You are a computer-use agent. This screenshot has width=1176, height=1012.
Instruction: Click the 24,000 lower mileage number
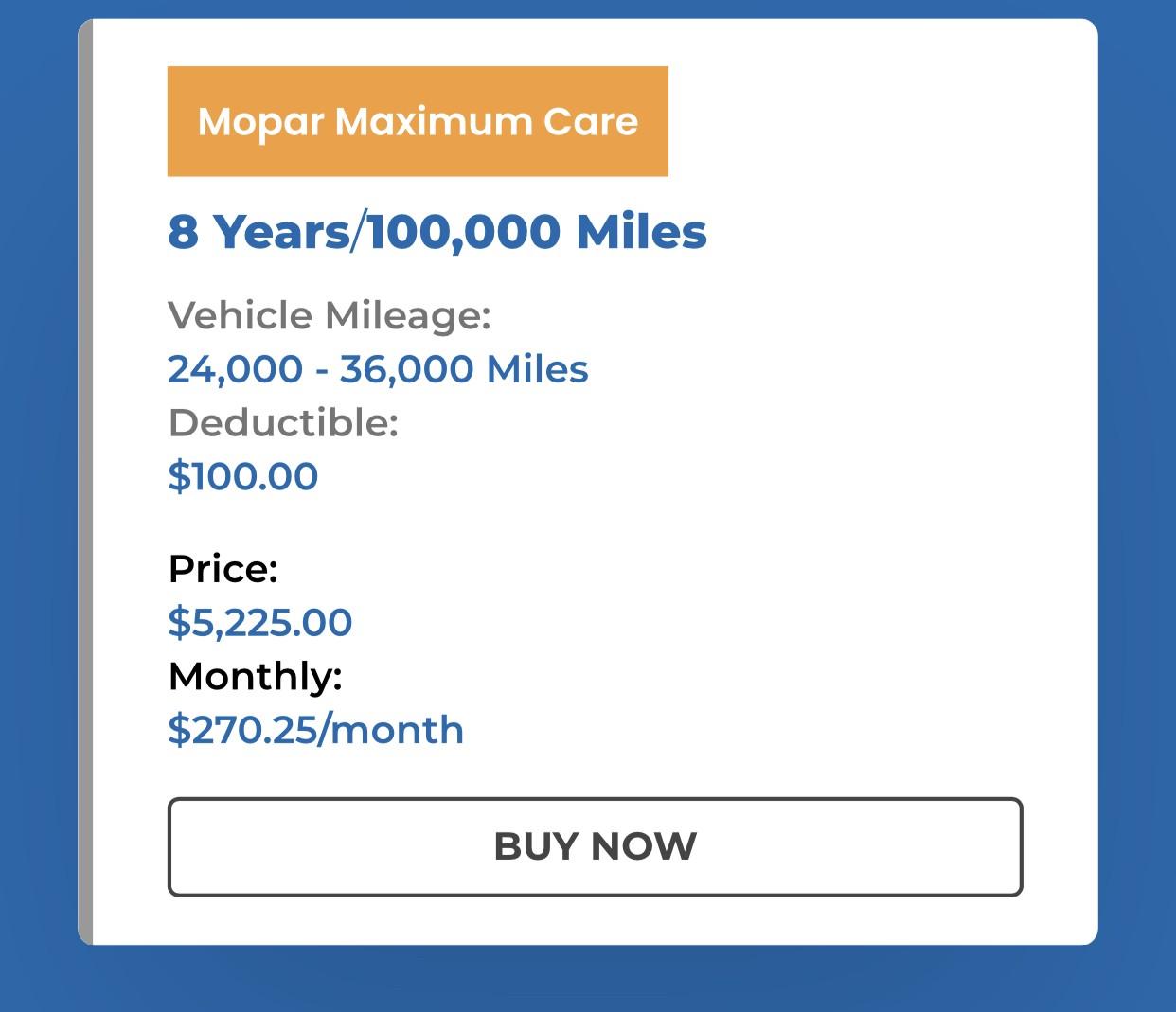coord(235,369)
